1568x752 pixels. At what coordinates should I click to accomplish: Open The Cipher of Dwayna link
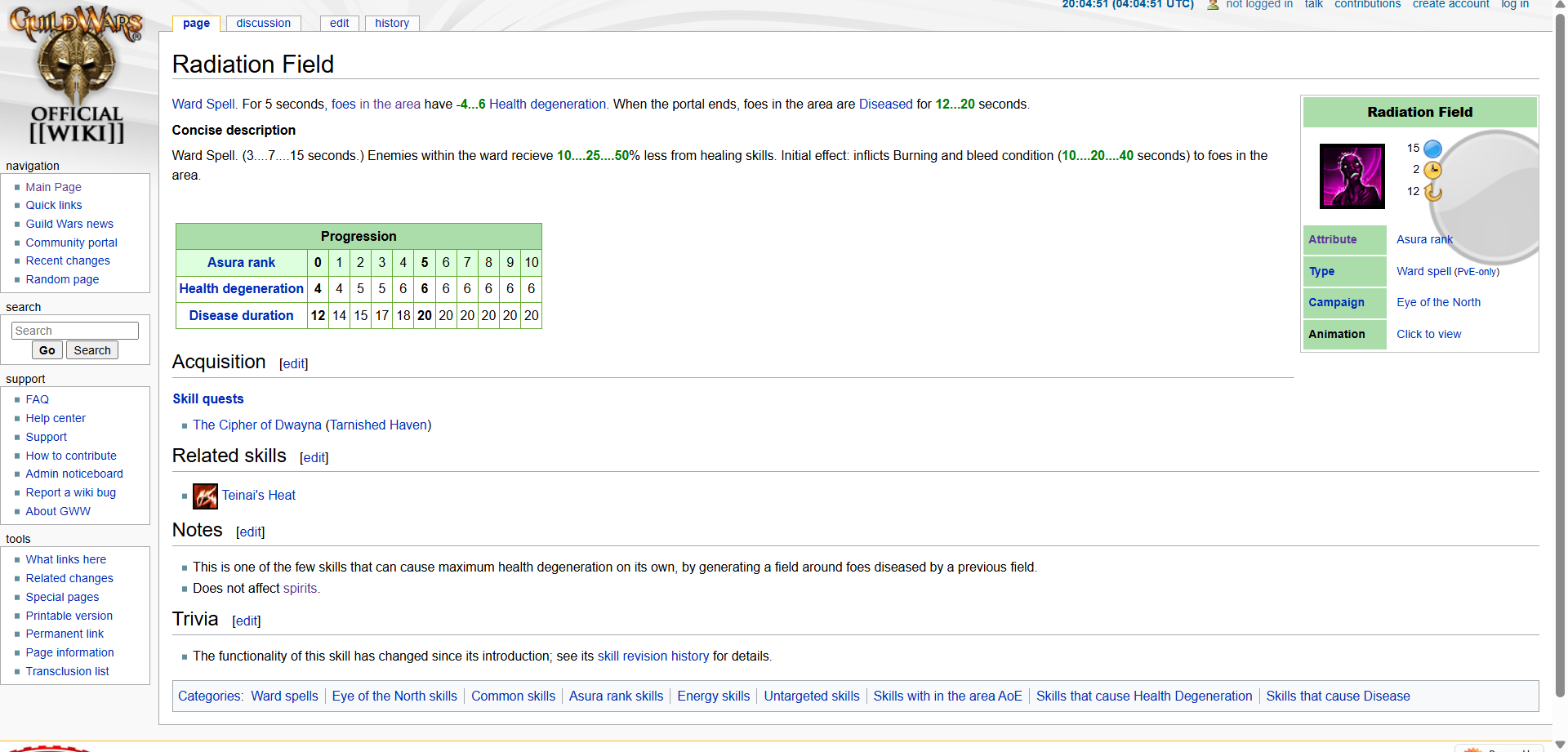(257, 425)
